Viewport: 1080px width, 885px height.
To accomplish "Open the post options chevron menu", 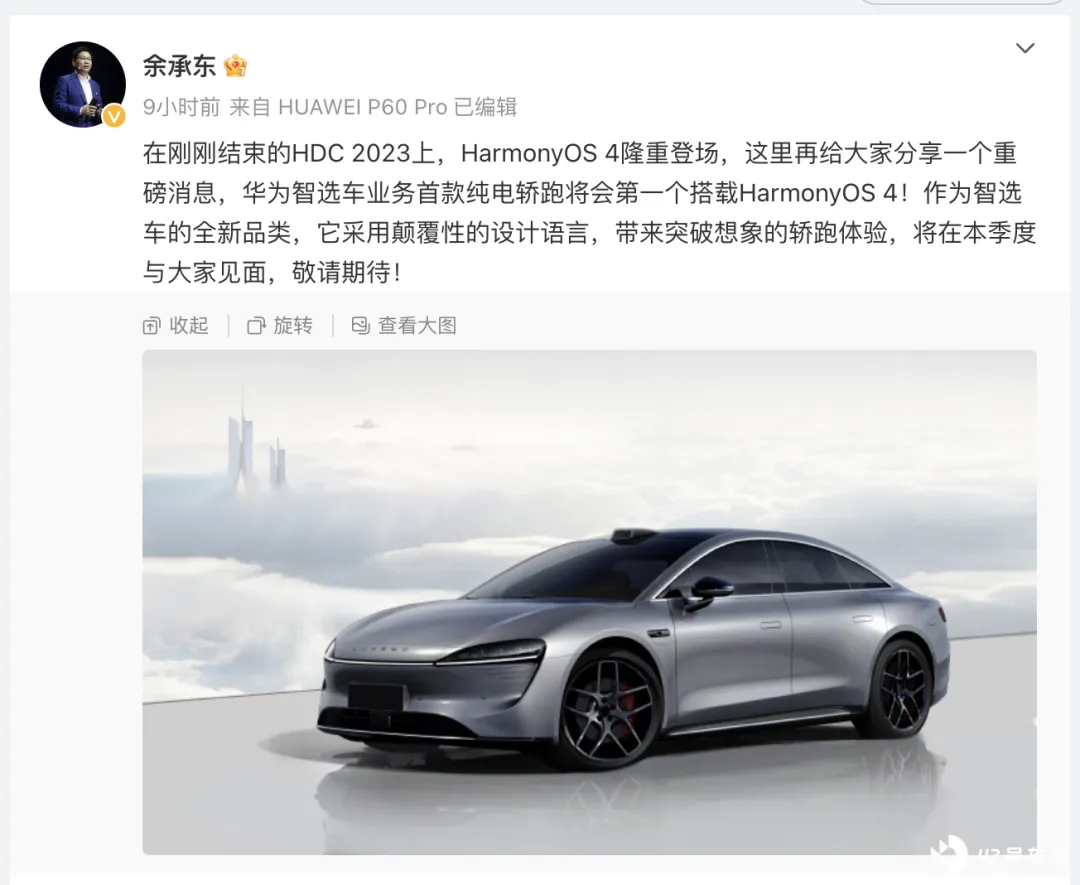I will (x=1025, y=48).
